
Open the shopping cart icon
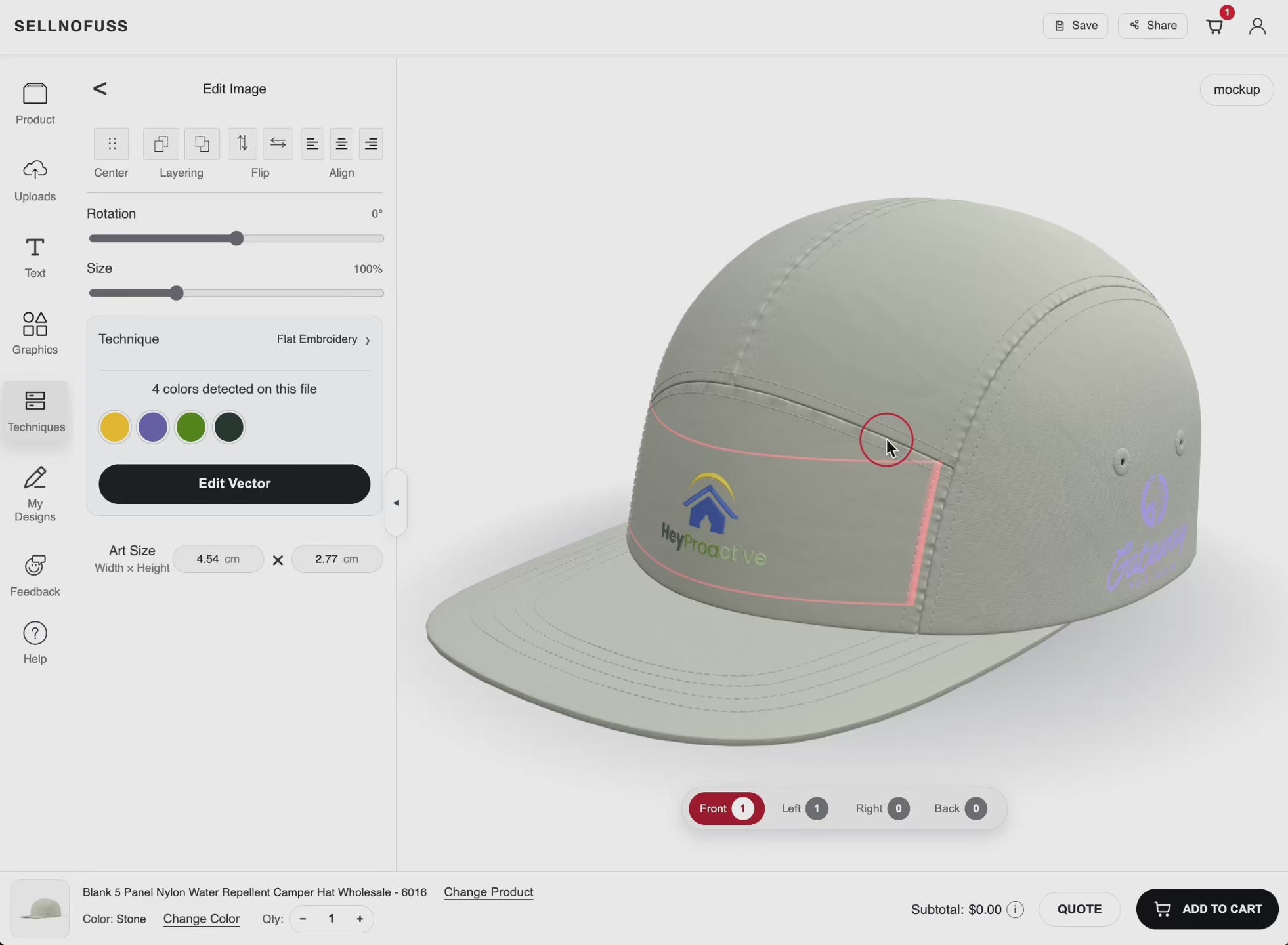click(1215, 26)
